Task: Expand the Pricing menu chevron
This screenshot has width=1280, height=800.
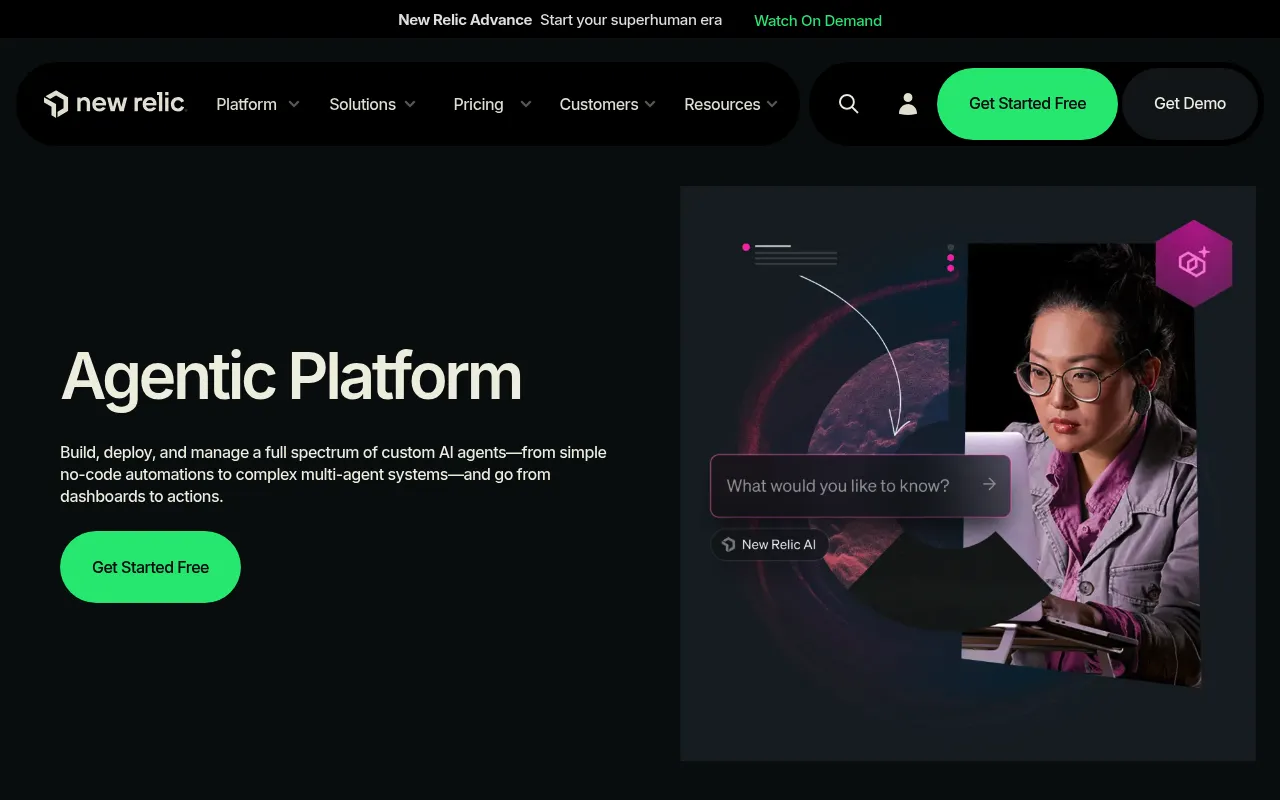Action: 526,104
